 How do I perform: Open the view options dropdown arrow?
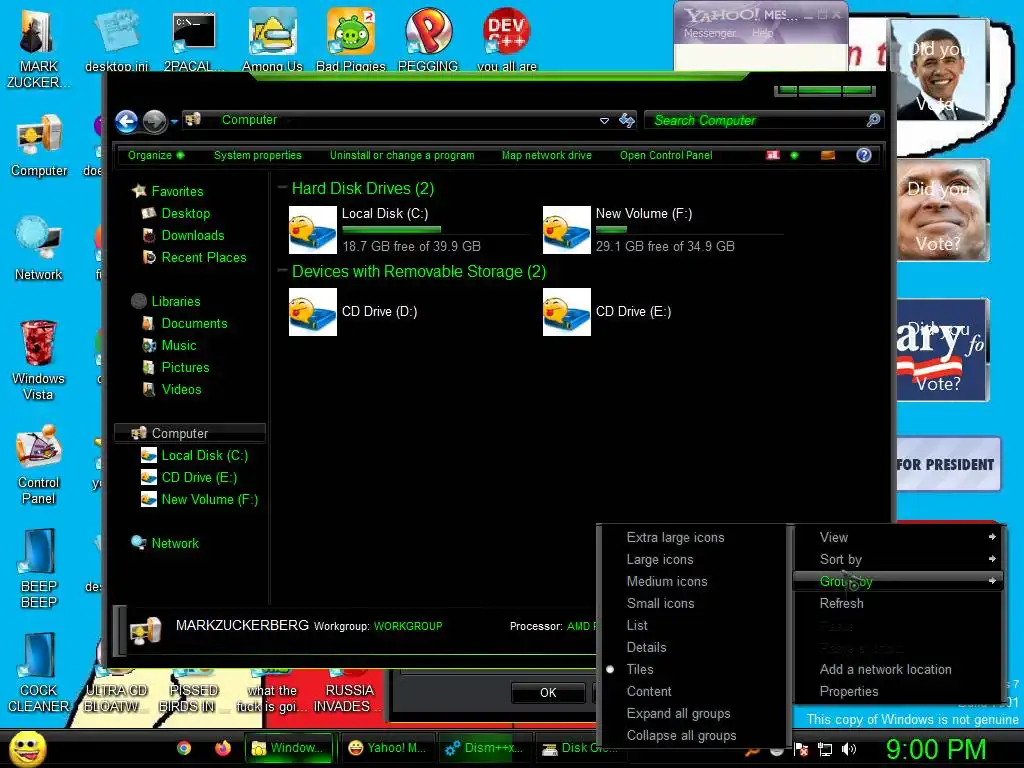click(x=794, y=155)
